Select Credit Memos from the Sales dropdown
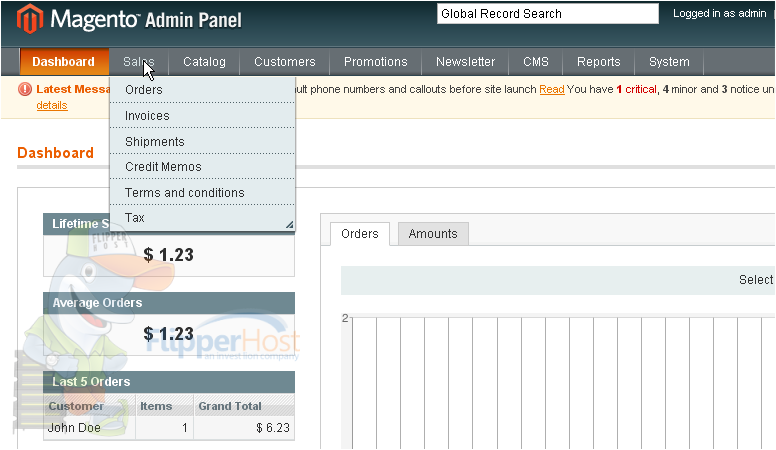This screenshot has width=776, height=450. pos(202,166)
